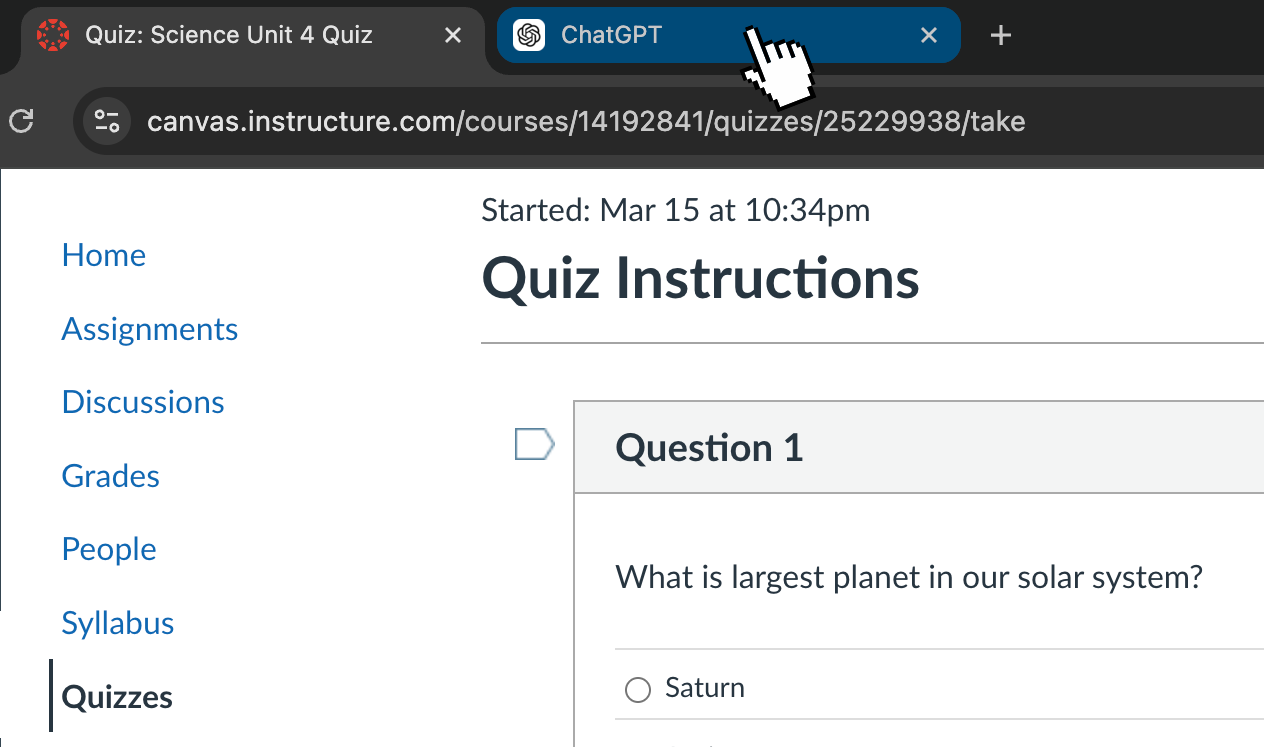The width and height of the screenshot is (1264, 747).
Task: Click the Canvas URL address bar
Action: pyautogui.click(x=586, y=122)
